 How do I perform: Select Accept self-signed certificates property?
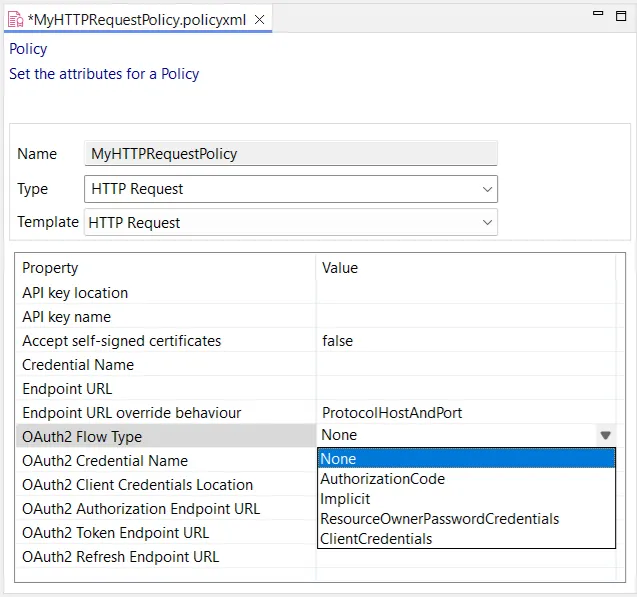coord(166,340)
